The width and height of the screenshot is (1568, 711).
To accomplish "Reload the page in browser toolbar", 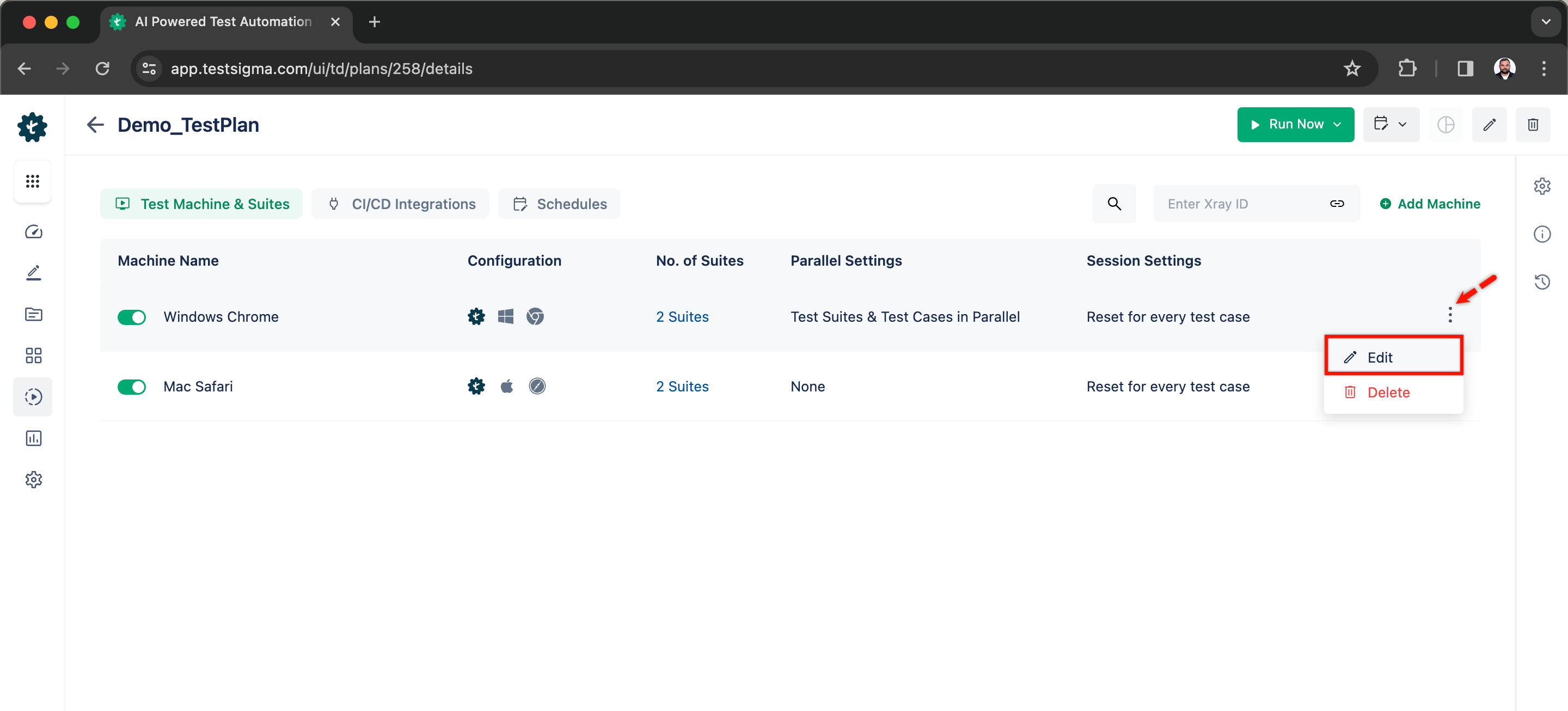I will coord(102,69).
